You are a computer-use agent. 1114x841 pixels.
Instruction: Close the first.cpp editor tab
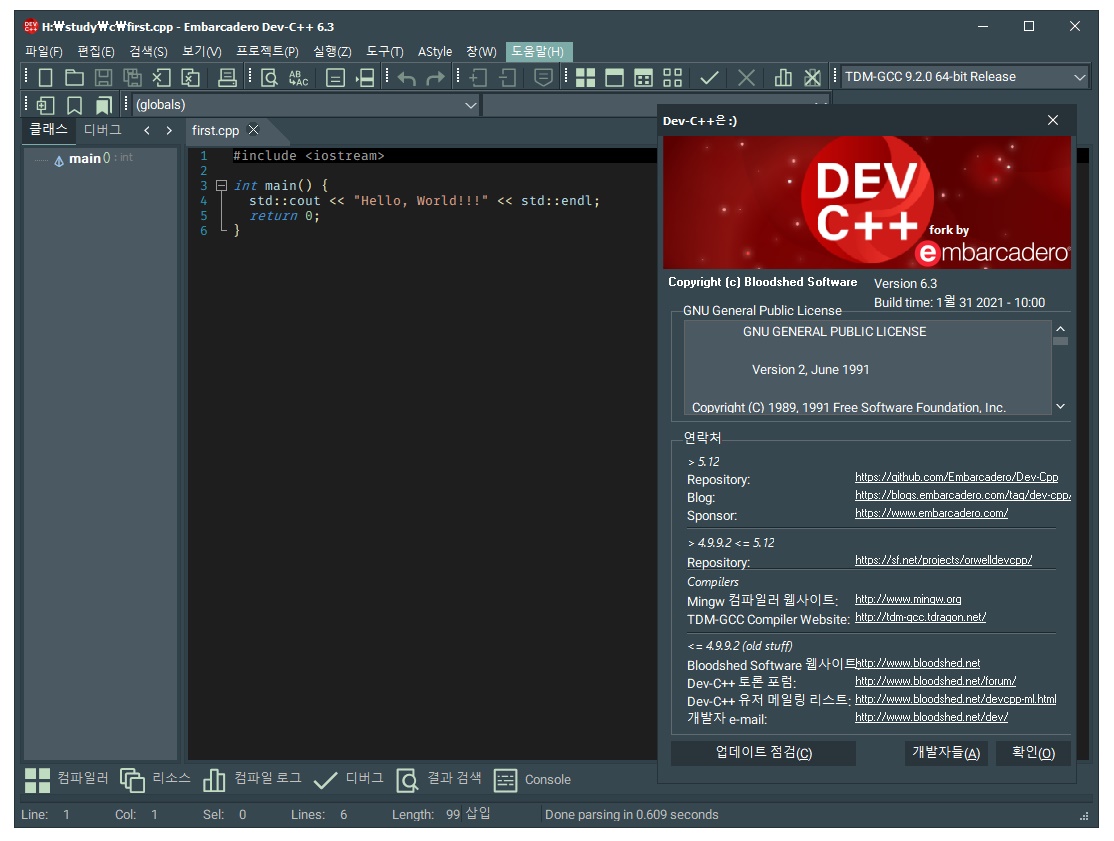click(254, 130)
